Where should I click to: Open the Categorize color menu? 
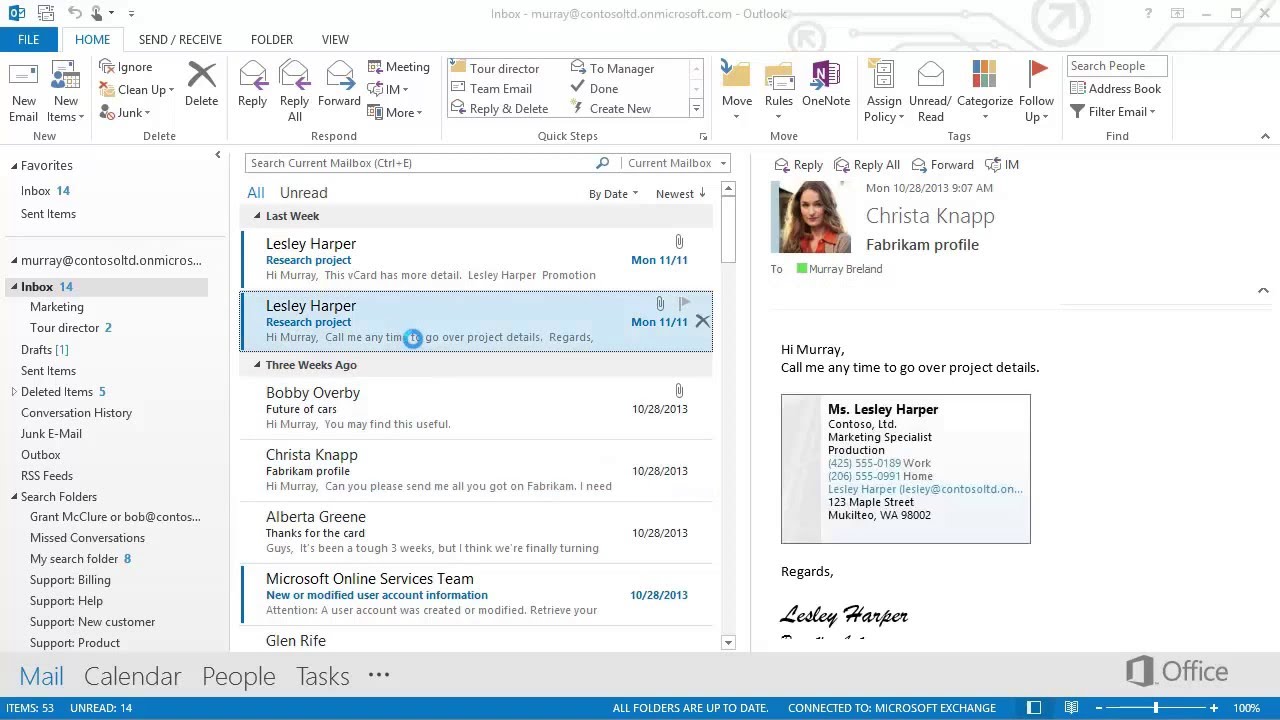coord(985,92)
